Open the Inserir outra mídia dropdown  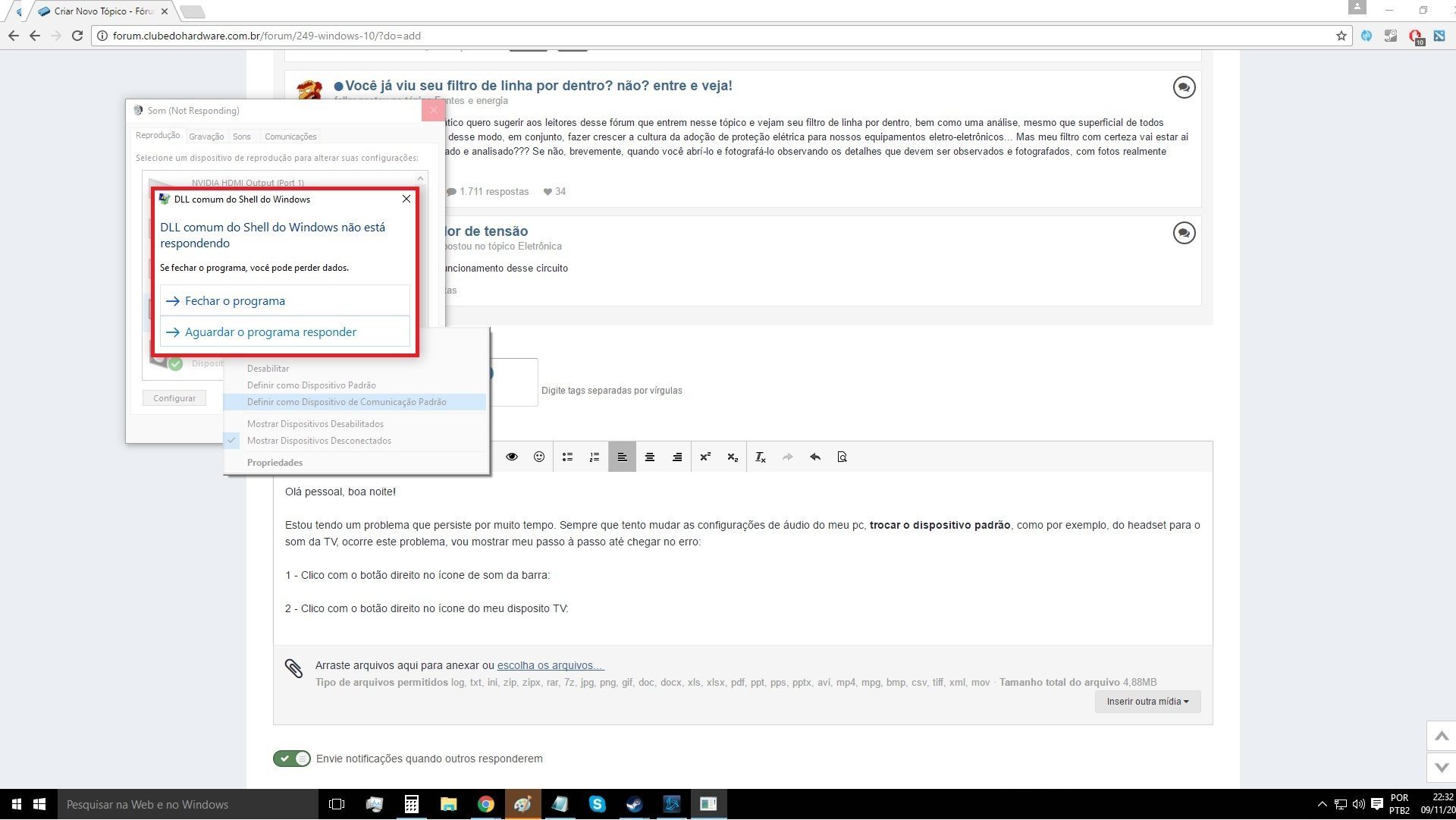coord(1147,702)
